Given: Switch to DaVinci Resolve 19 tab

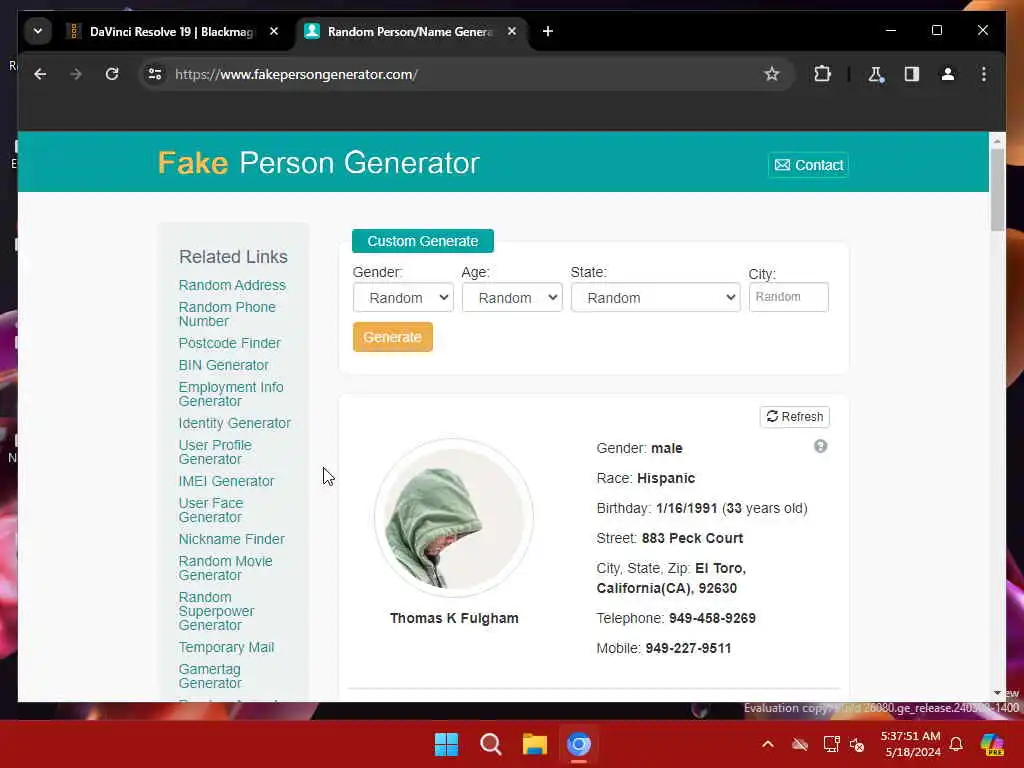Looking at the screenshot, I should pyautogui.click(x=172, y=31).
